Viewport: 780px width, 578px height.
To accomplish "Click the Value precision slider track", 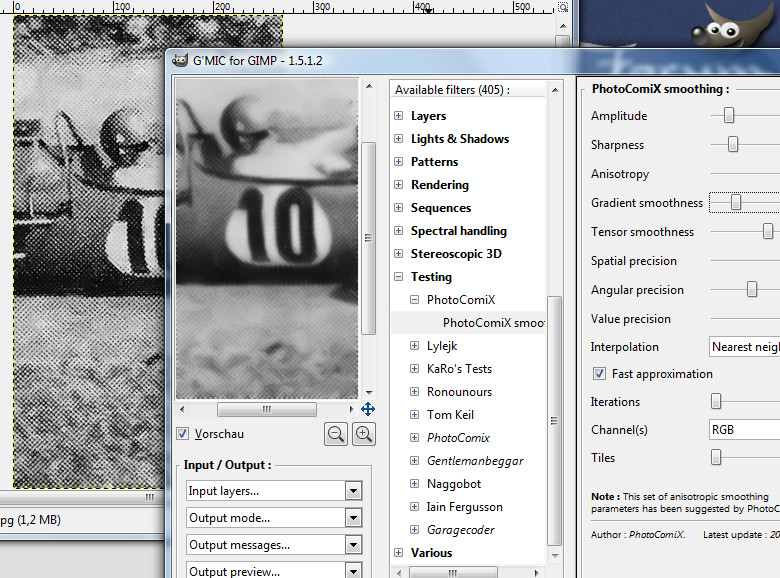I will (745, 318).
